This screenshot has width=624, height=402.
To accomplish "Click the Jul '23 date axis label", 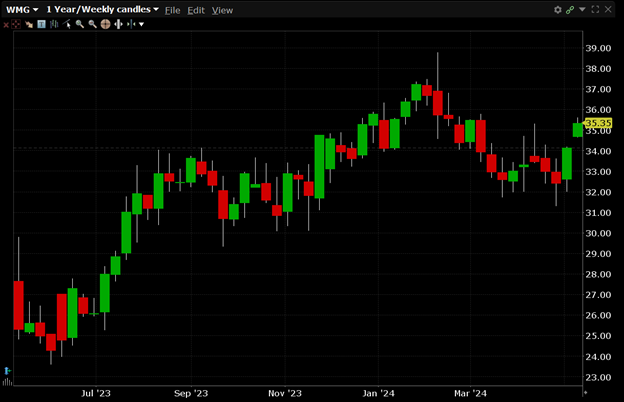I will point(96,393).
